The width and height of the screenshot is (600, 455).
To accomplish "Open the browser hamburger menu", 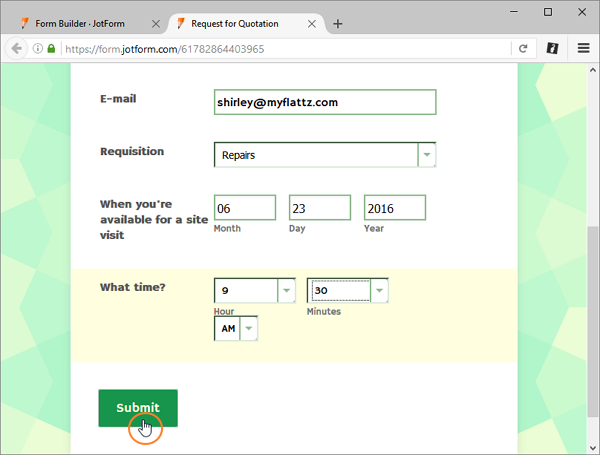I will coord(583,47).
